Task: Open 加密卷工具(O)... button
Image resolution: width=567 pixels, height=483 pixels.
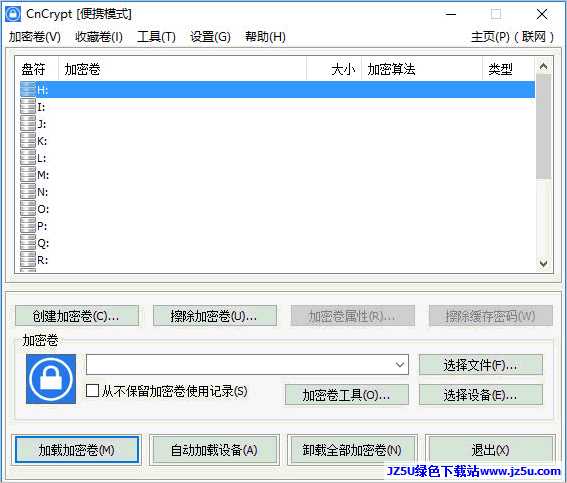Action: tap(347, 395)
